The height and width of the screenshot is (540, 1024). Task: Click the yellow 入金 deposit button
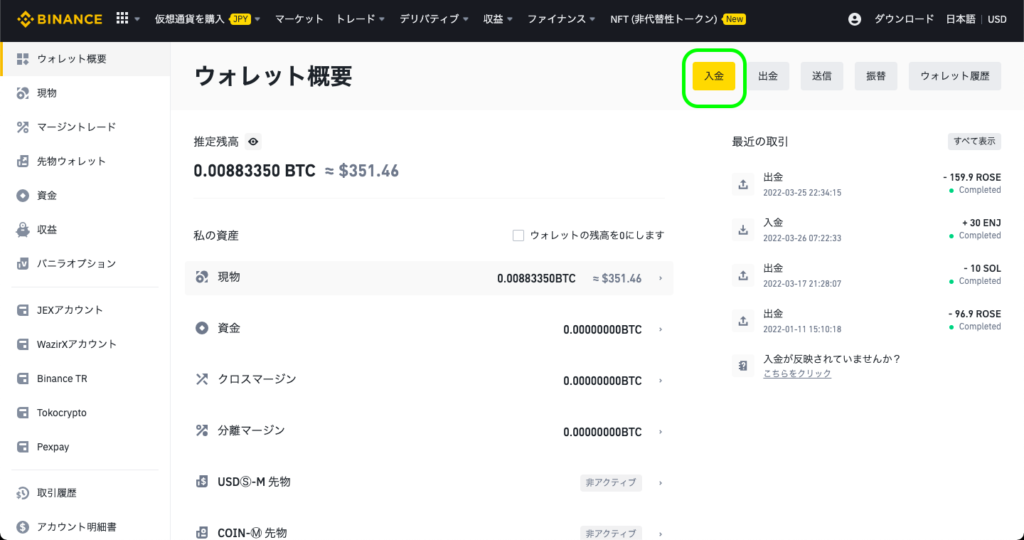714,76
